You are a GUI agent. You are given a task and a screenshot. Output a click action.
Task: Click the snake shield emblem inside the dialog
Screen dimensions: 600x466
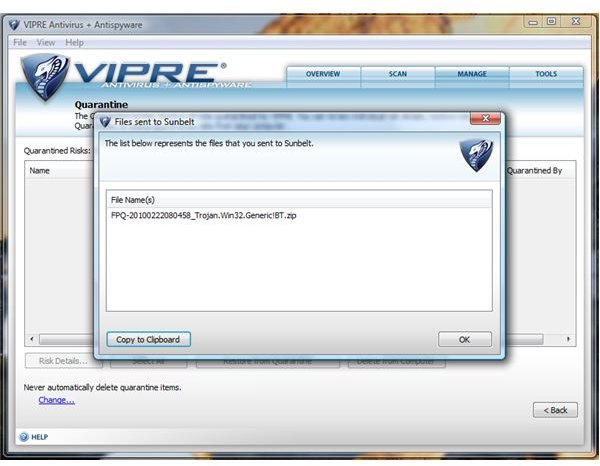476,155
